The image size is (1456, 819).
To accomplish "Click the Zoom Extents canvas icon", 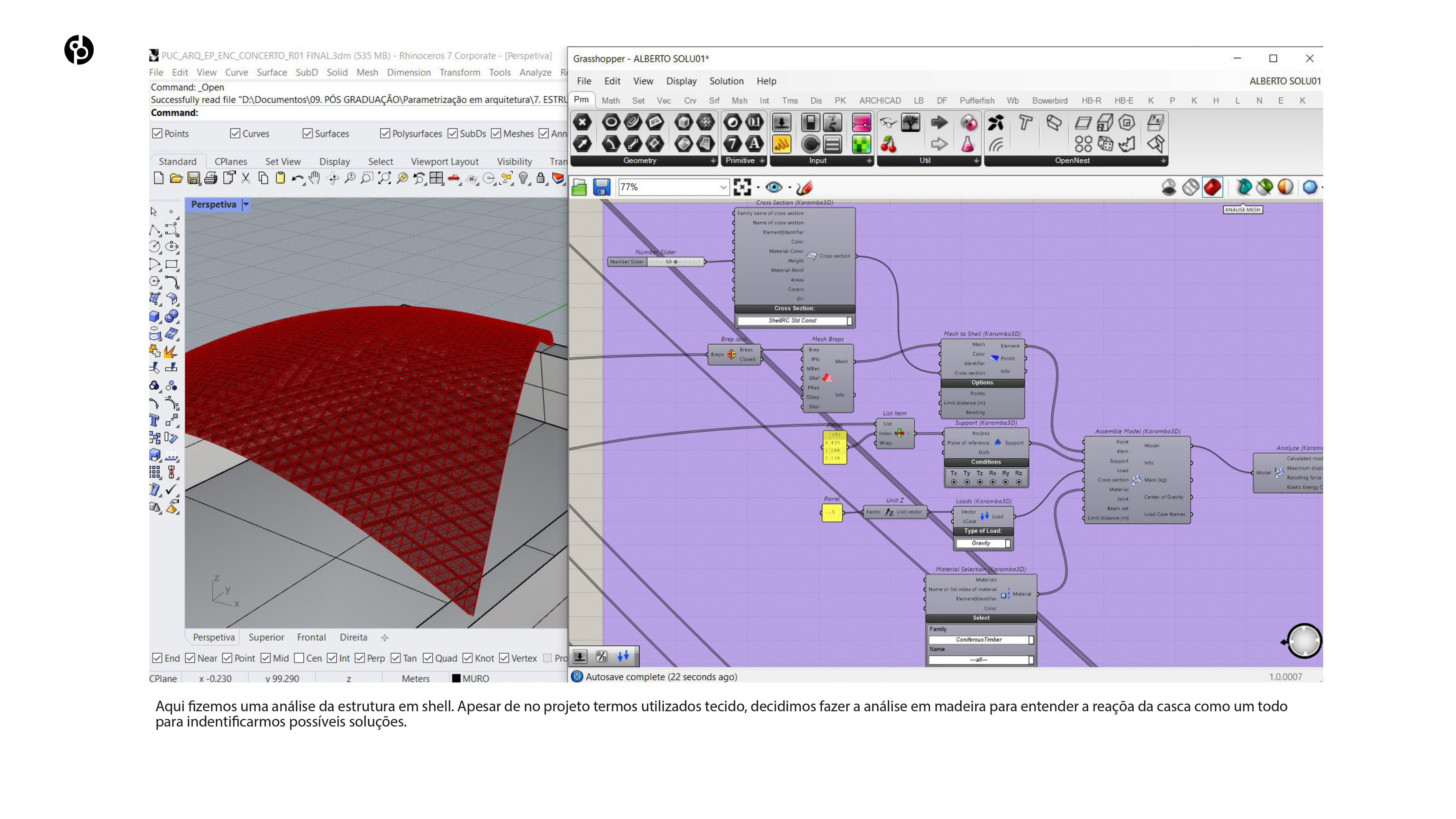I will point(742,187).
